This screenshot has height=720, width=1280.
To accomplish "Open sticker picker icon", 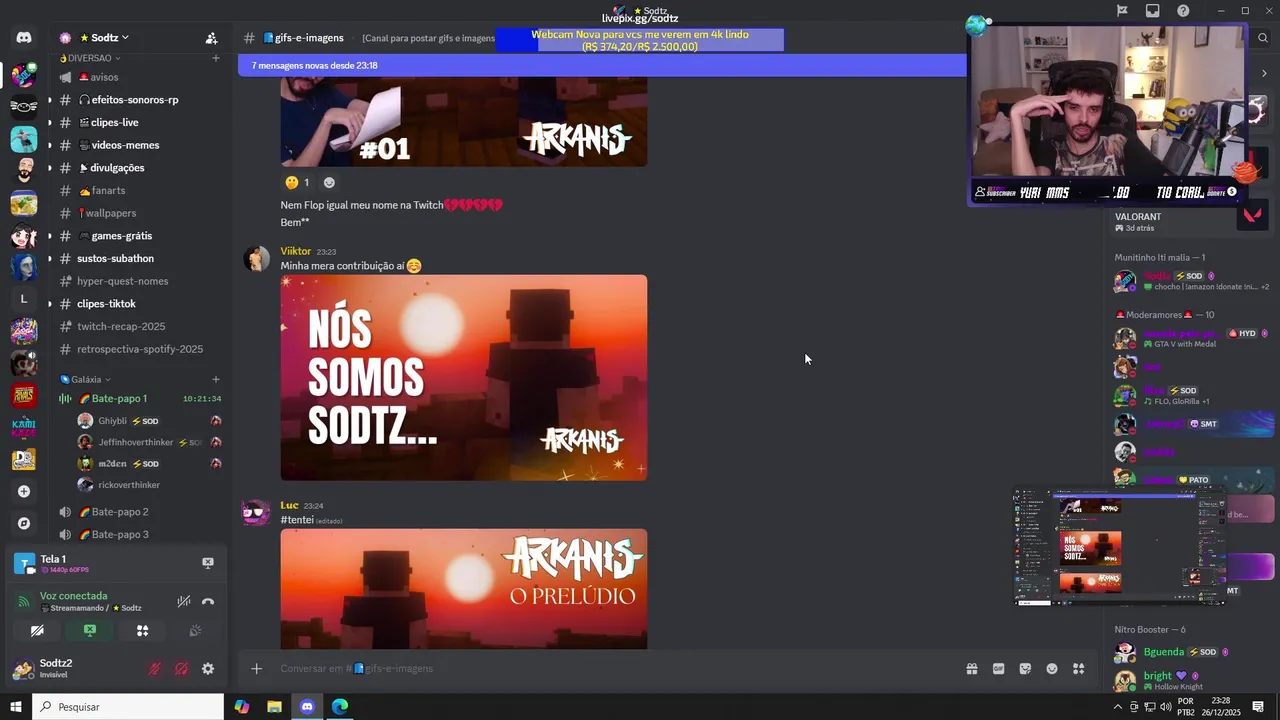I will (x=1025, y=669).
